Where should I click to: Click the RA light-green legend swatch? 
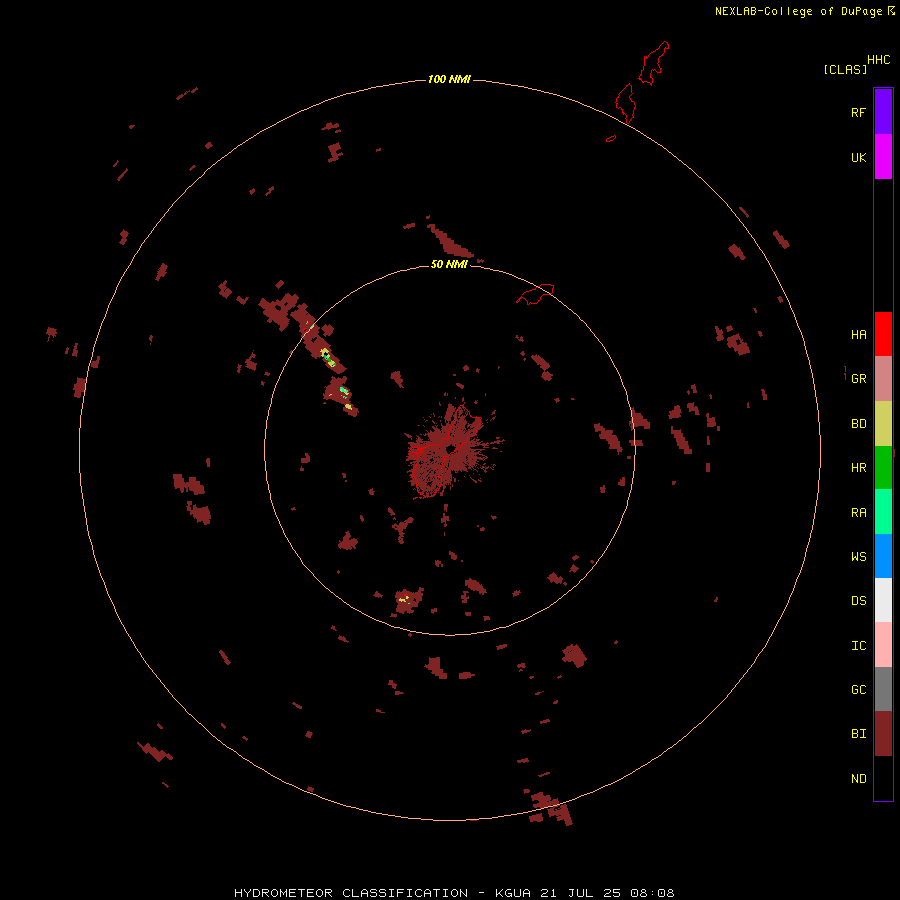(883, 512)
